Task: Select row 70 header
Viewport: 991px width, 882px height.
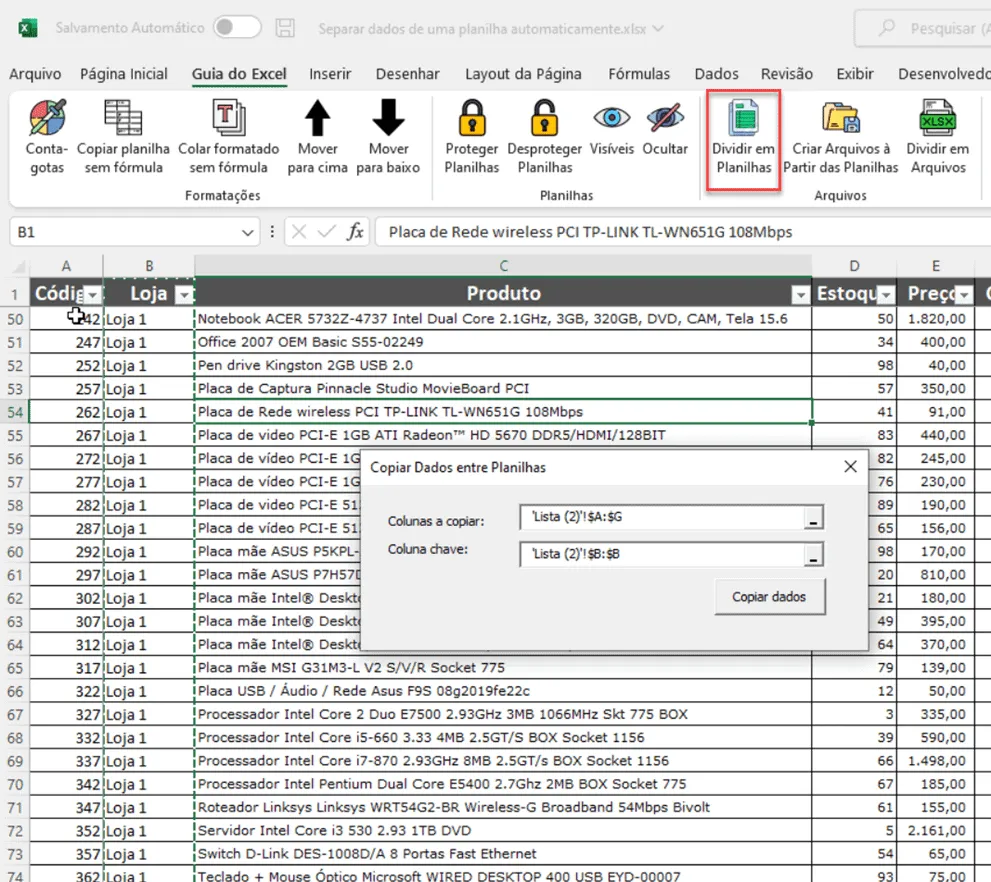Action: (15, 785)
